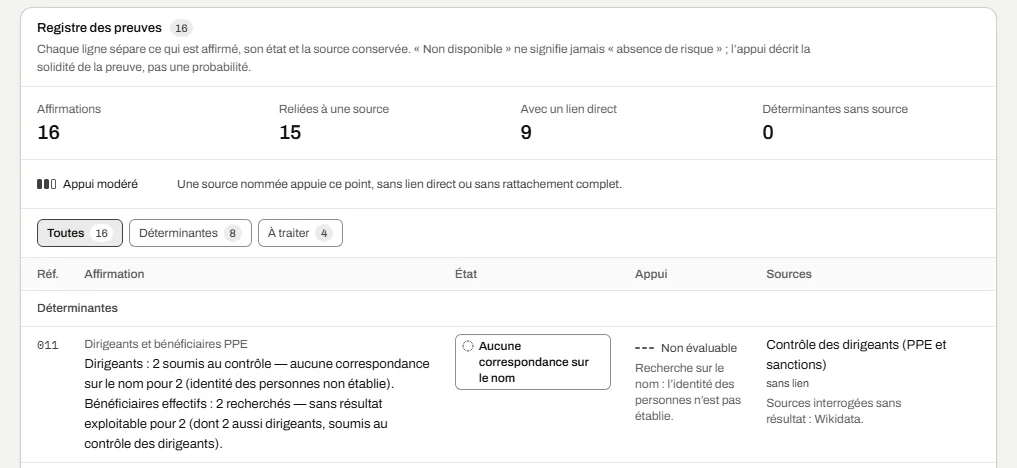Image resolution: width=1017 pixels, height=468 pixels.
Task: Select reference 011 in the table
Action: [48, 345]
